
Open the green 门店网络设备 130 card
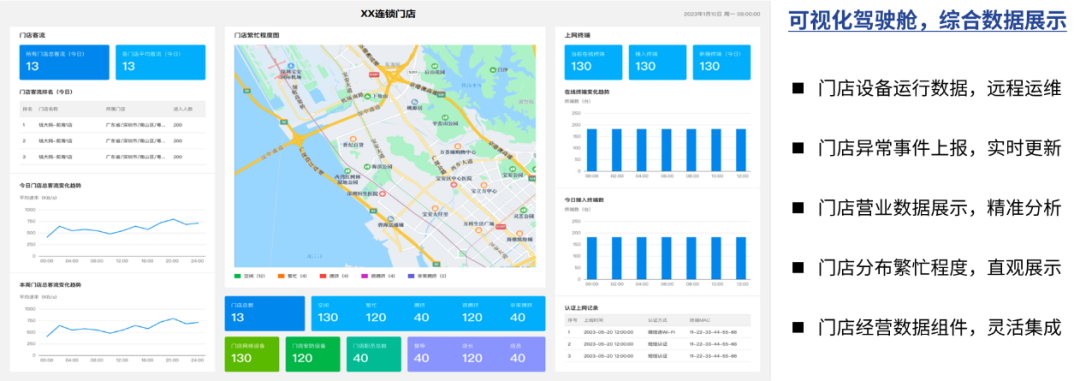(252, 354)
